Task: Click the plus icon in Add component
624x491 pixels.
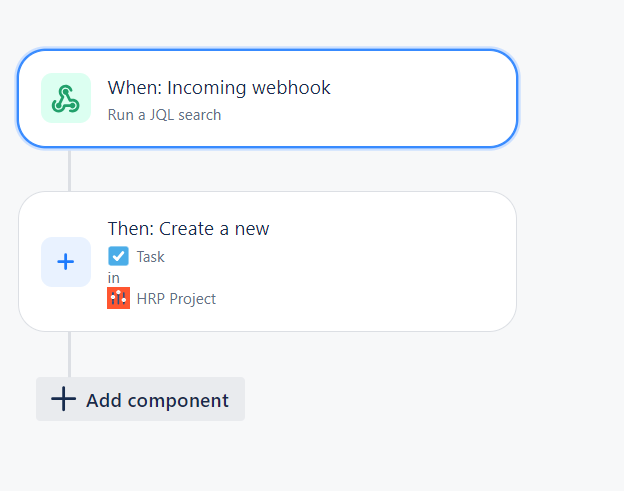Action: click(63, 399)
